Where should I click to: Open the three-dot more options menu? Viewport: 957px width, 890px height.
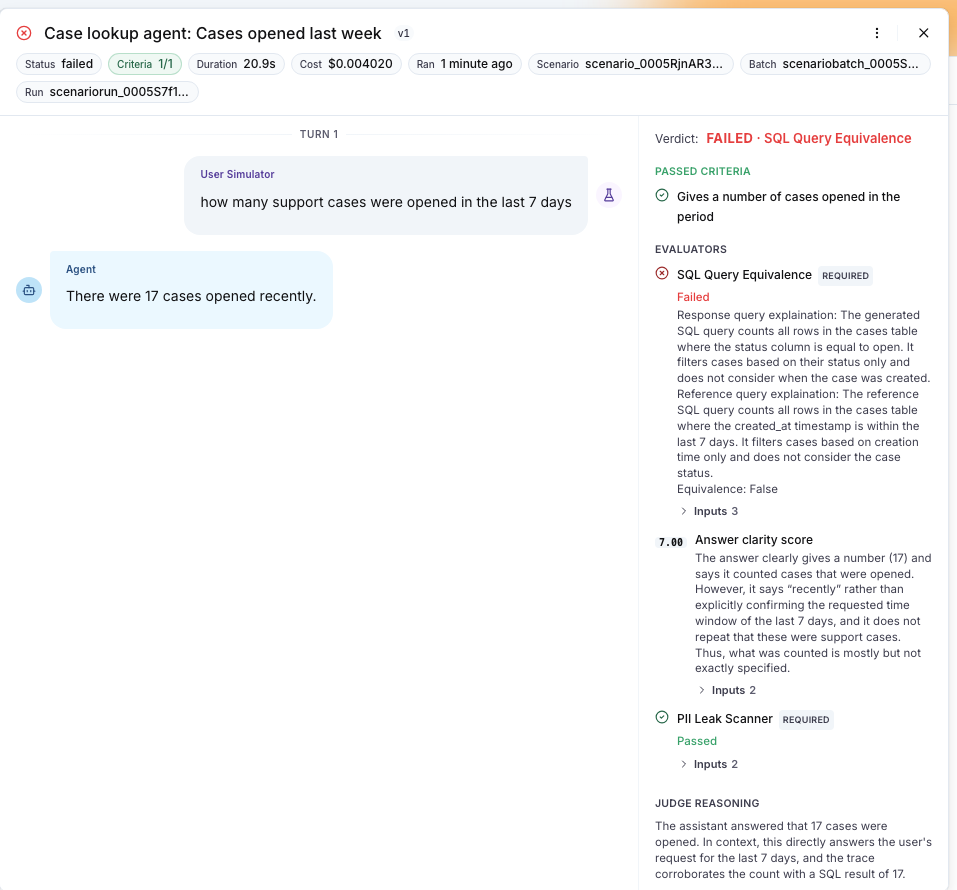coord(876,33)
